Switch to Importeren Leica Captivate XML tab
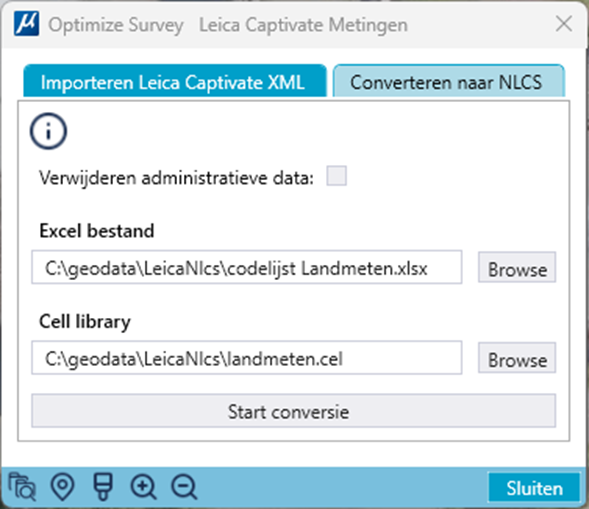This screenshot has height=509, width=589. click(x=175, y=81)
